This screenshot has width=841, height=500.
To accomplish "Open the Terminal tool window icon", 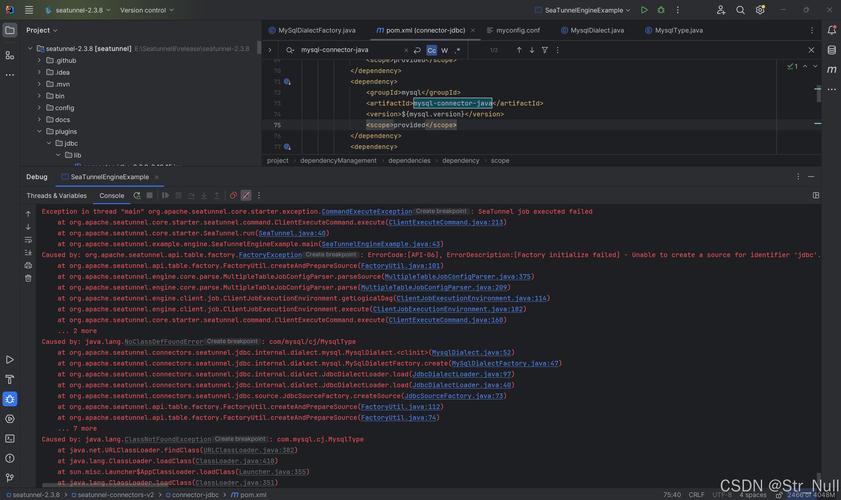I will [10, 438].
